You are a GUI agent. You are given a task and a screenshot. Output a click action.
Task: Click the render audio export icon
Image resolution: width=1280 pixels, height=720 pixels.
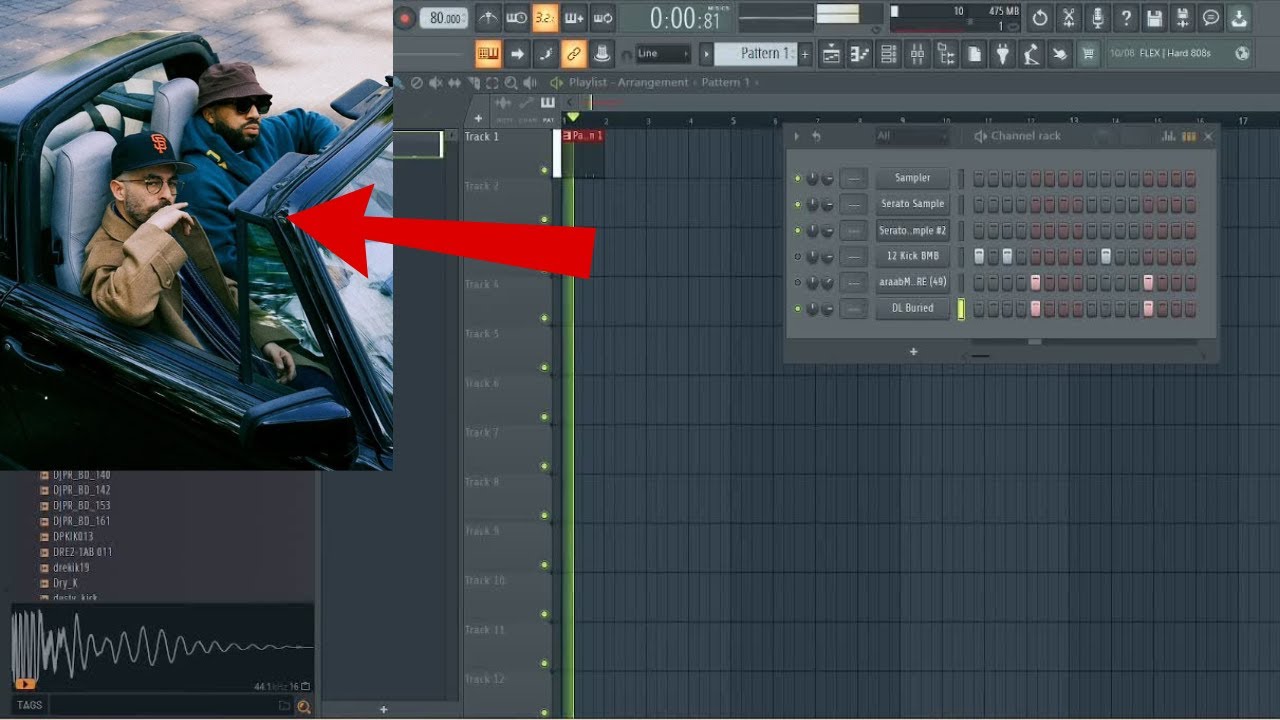pos(1183,18)
